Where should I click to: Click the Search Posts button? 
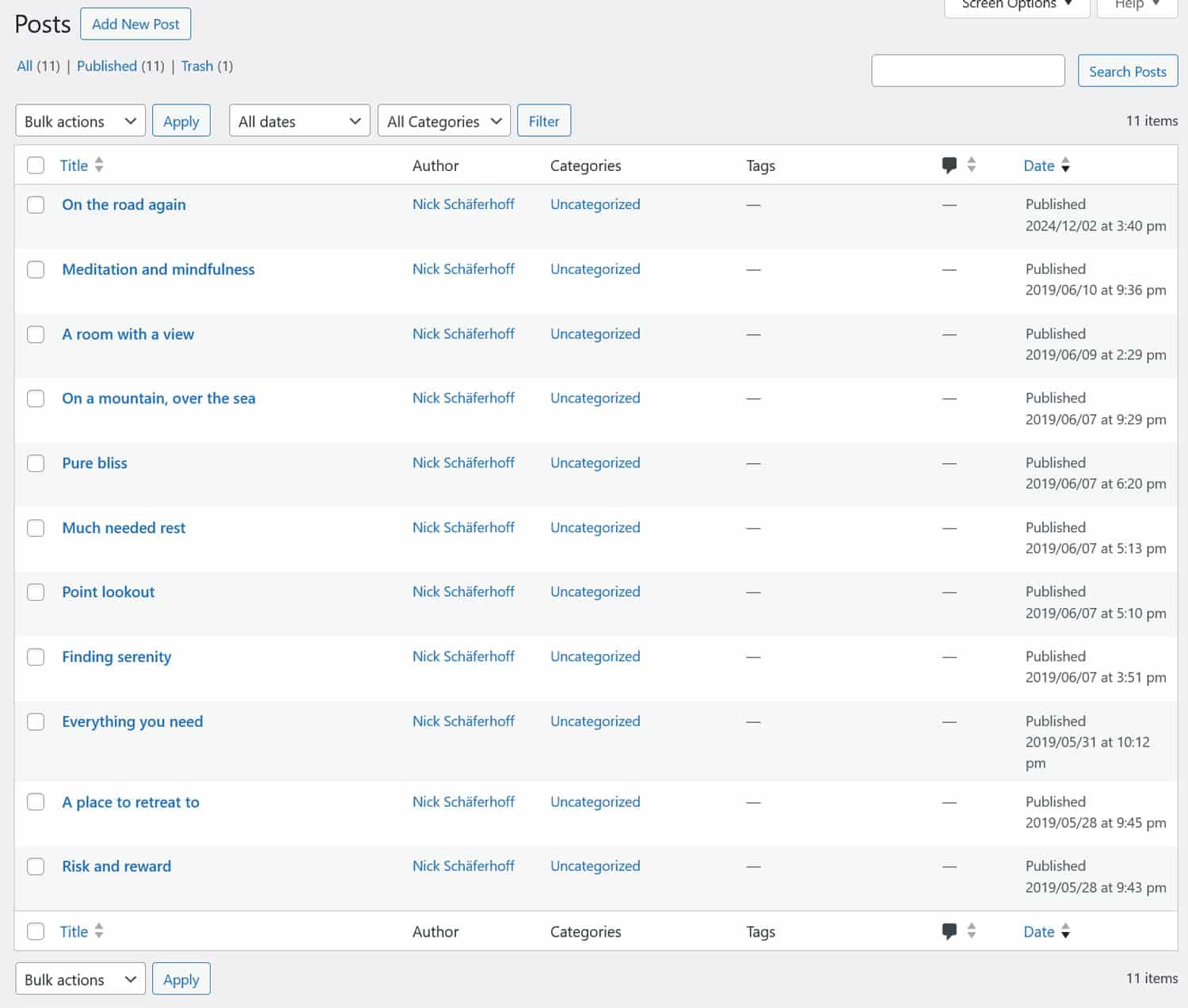1128,71
